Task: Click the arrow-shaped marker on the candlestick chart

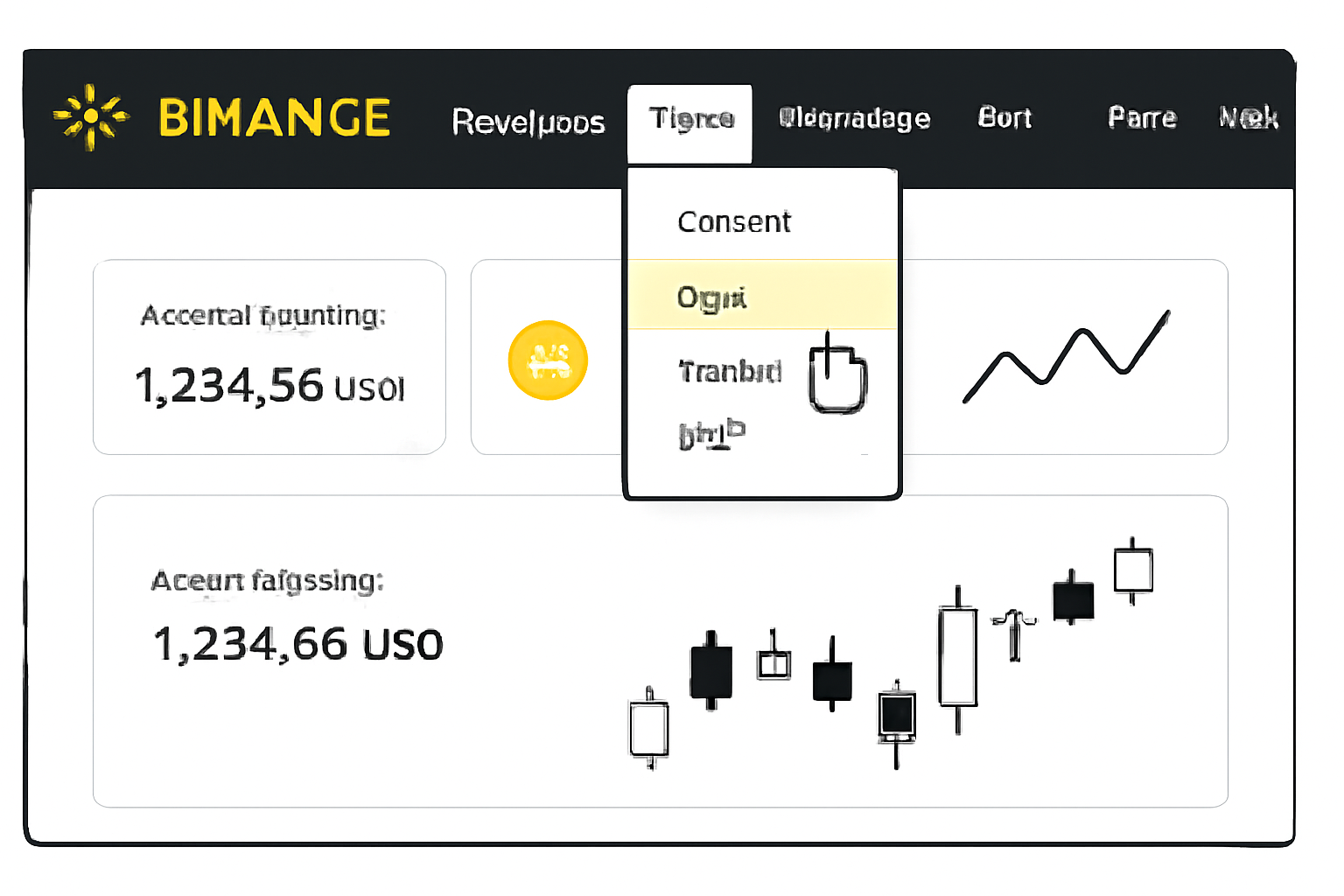Action: (1014, 633)
